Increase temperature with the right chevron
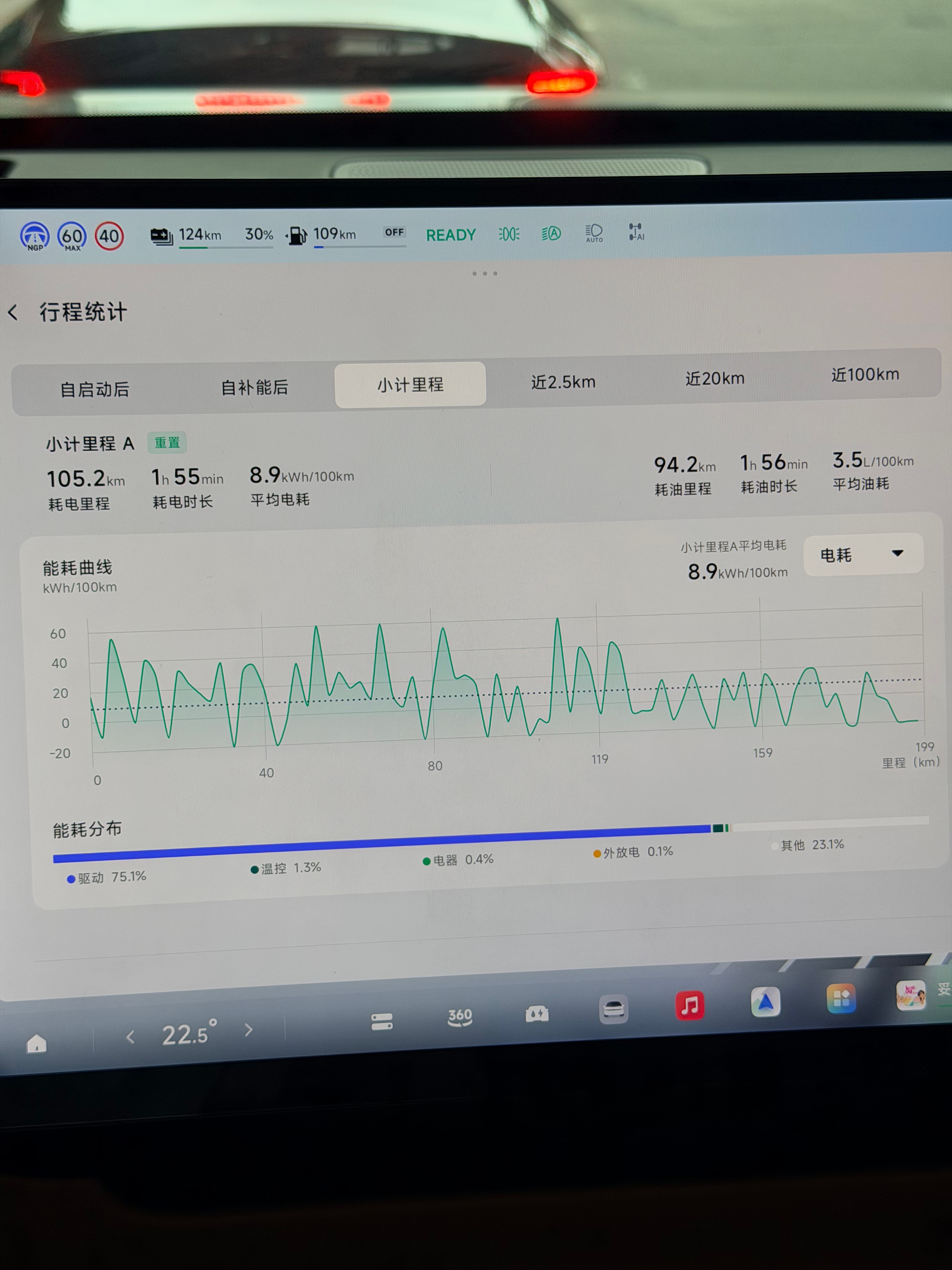Screen dimensions: 952x1270 tap(248, 1030)
